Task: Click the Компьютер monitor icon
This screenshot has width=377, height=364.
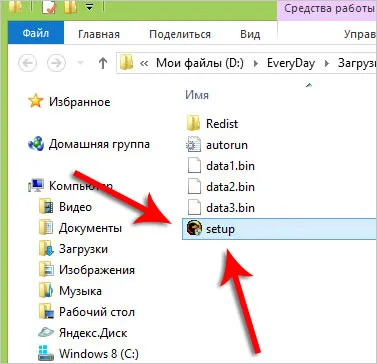Action: click(x=36, y=186)
